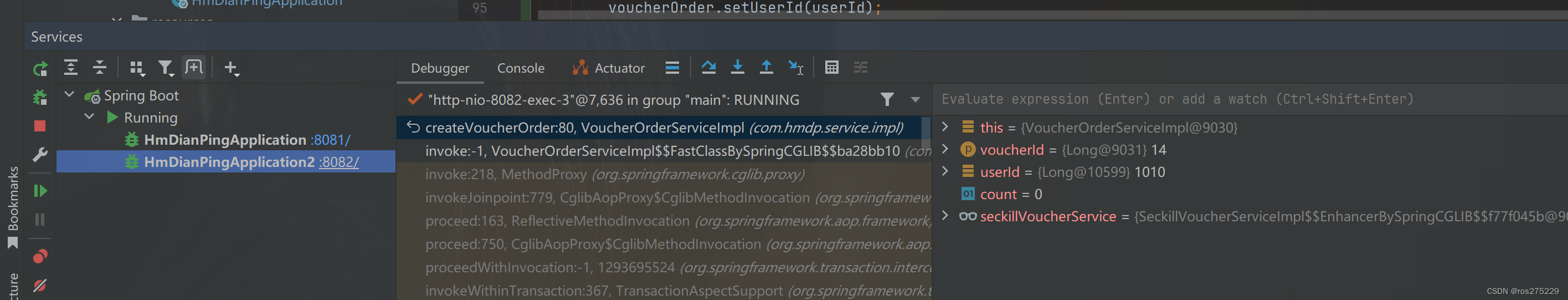Click the seckillVoucherService watch glasses icon
The height and width of the screenshot is (300, 1568).
(x=967, y=216)
